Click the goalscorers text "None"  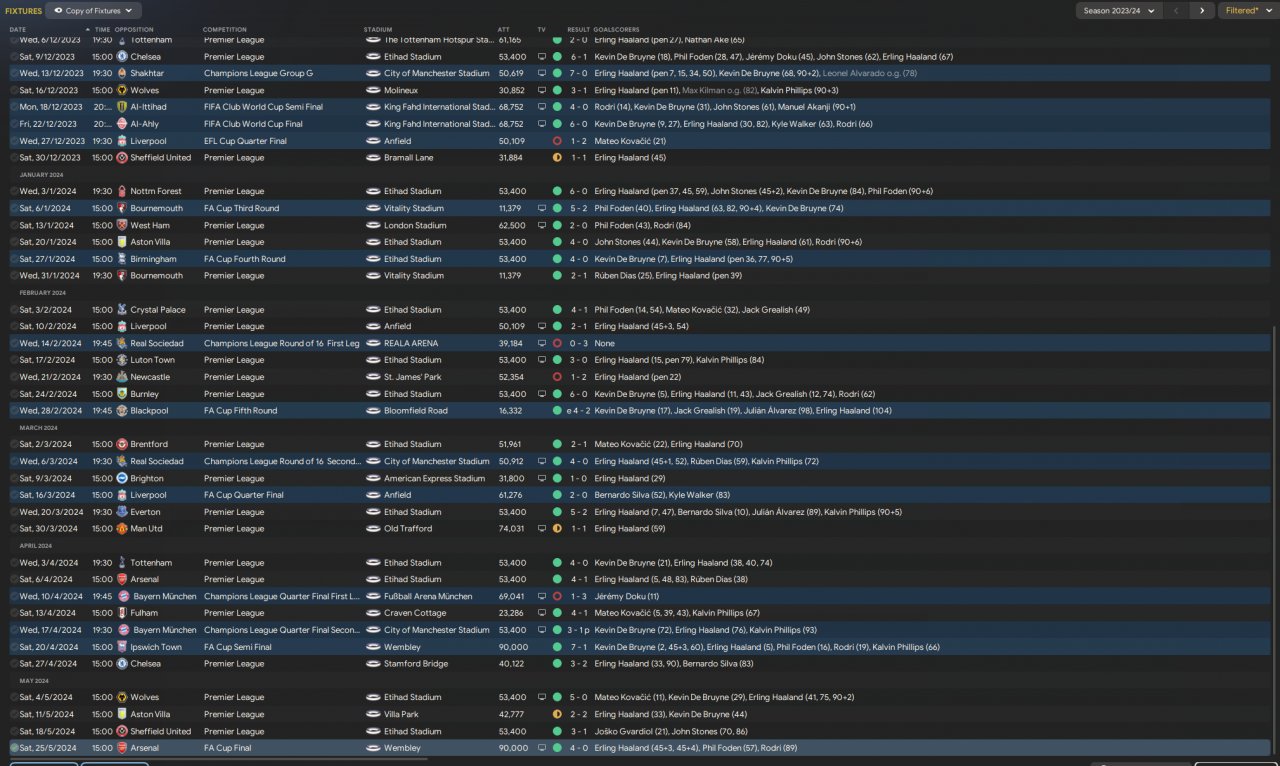(604, 343)
